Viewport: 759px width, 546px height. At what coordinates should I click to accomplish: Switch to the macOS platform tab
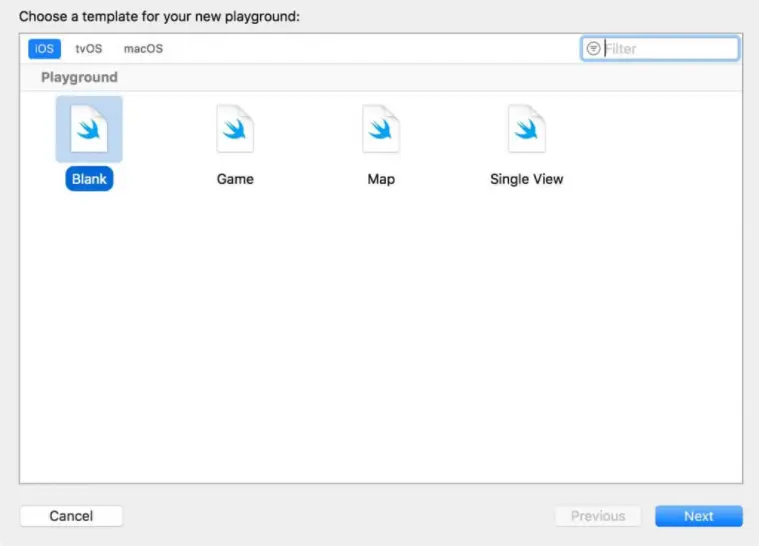[x=143, y=48]
